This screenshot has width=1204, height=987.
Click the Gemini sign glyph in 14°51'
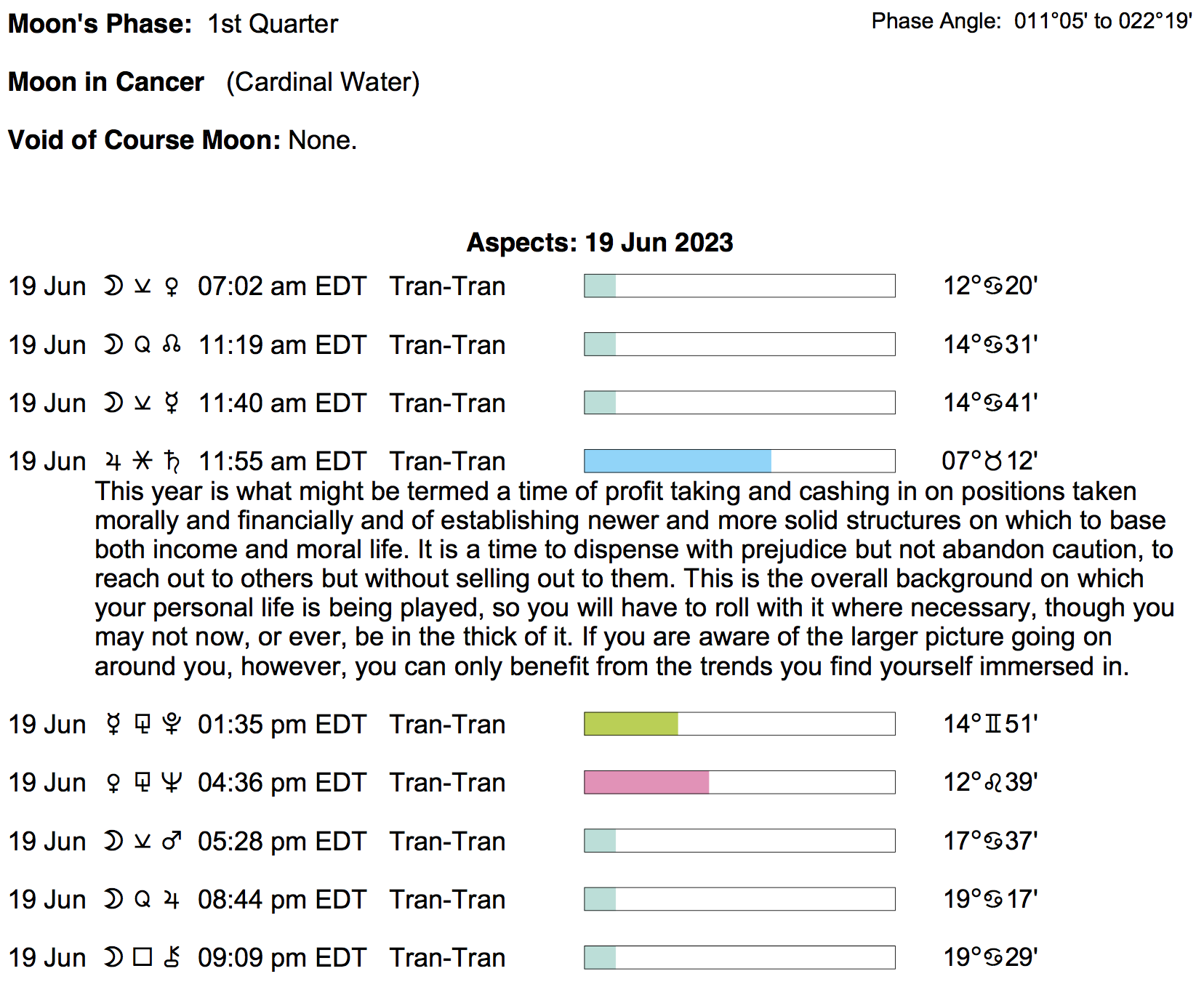[993, 724]
